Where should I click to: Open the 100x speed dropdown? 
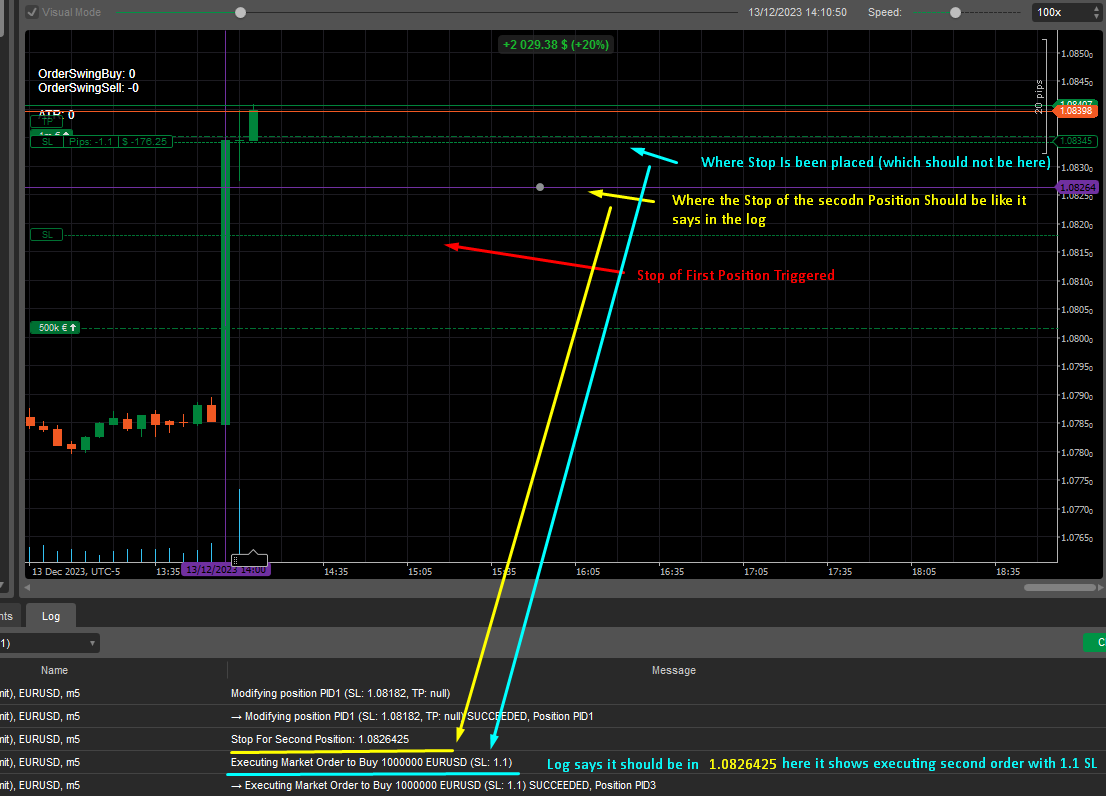(x=1068, y=12)
